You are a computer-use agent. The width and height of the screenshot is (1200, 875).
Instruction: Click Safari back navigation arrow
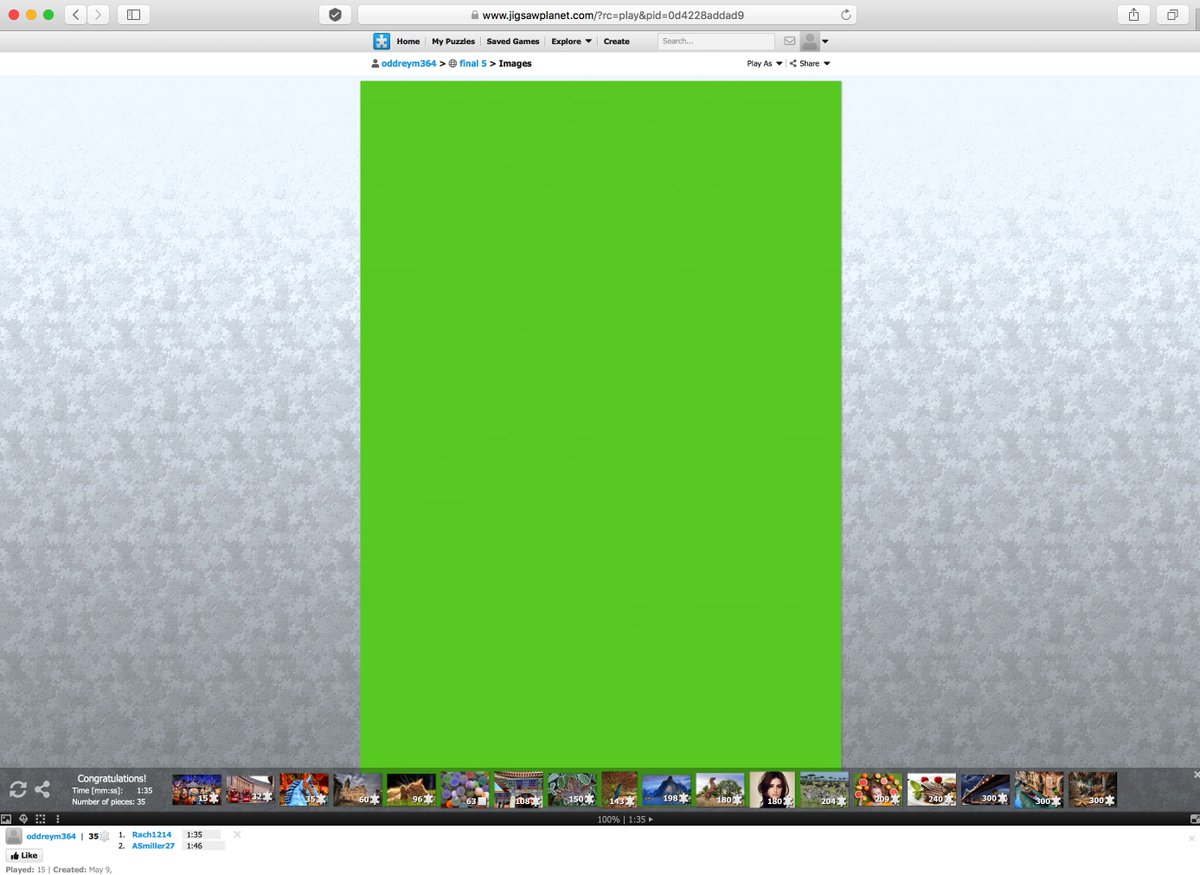76,15
